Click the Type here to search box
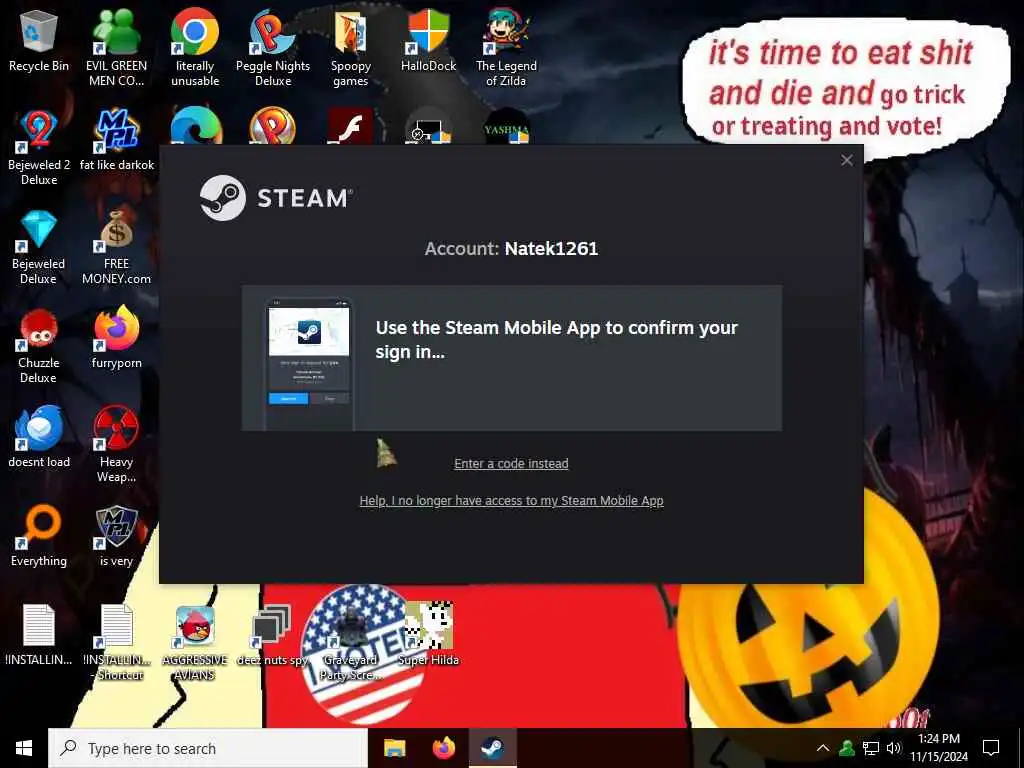 (208, 748)
